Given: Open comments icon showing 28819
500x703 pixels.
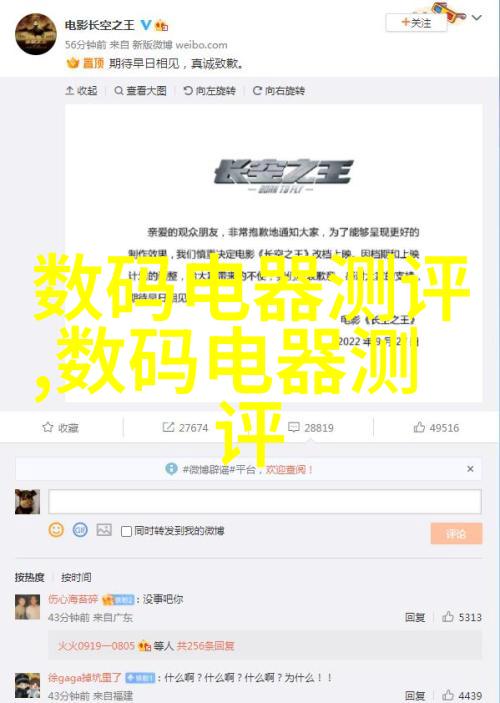Looking at the screenshot, I should click(x=294, y=427).
